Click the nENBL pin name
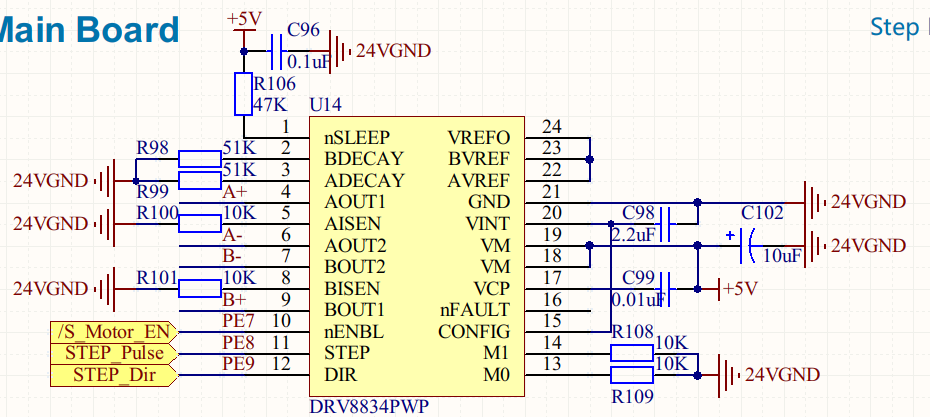 tap(354, 332)
